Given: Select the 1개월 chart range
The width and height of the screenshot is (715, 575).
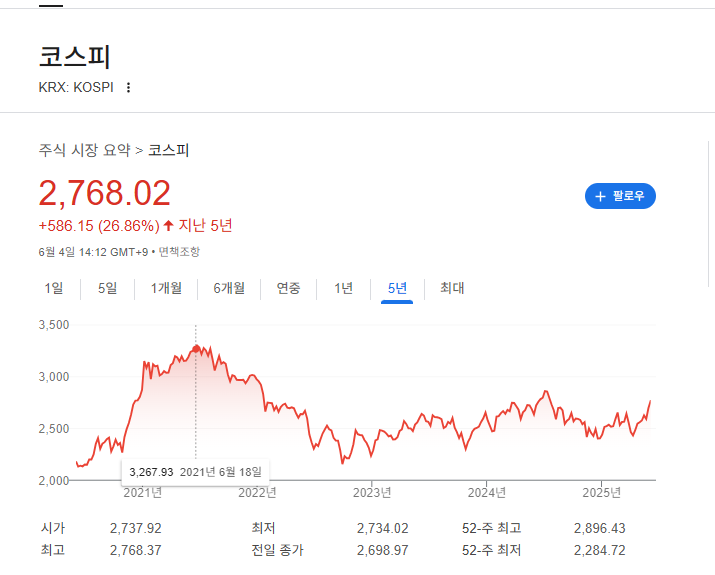Looking at the screenshot, I should click(x=166, y=288).
